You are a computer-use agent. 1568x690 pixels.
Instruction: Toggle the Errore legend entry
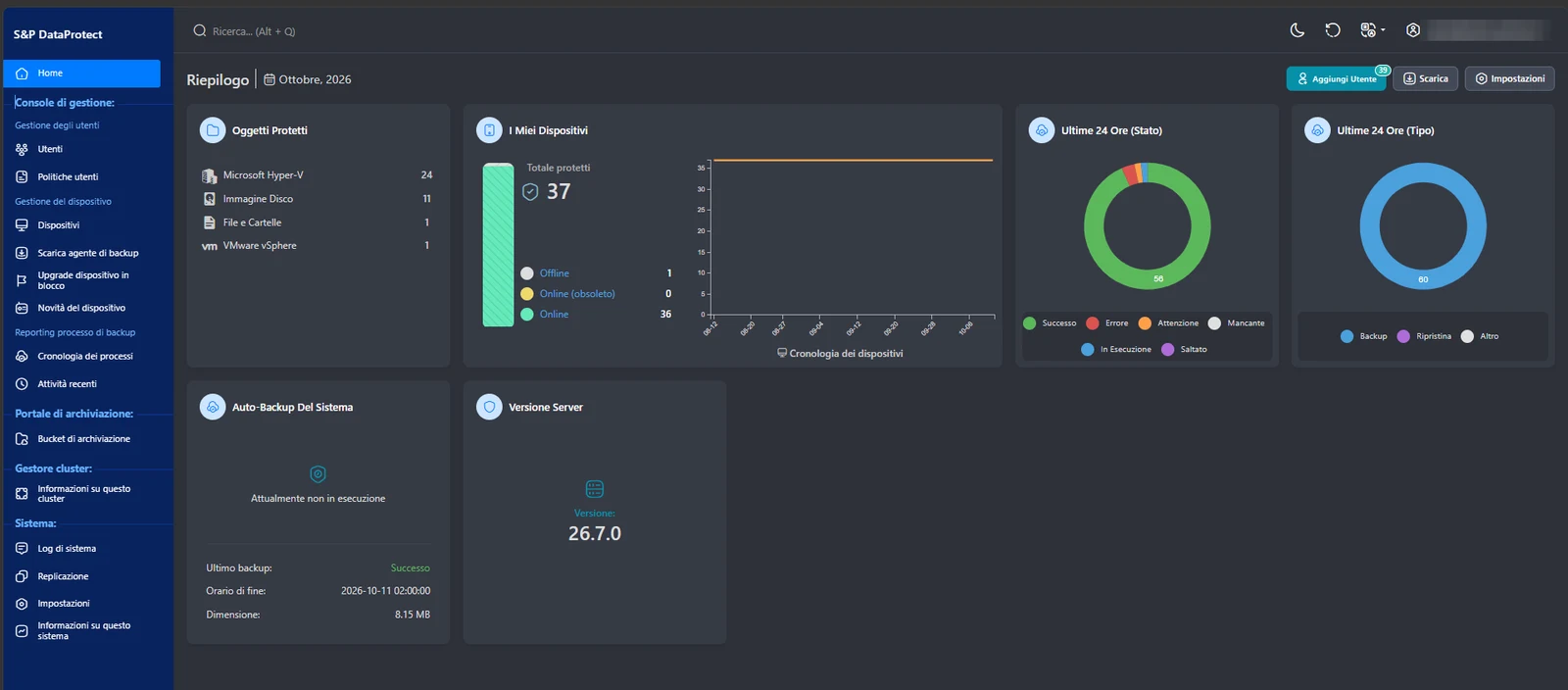1107,323
